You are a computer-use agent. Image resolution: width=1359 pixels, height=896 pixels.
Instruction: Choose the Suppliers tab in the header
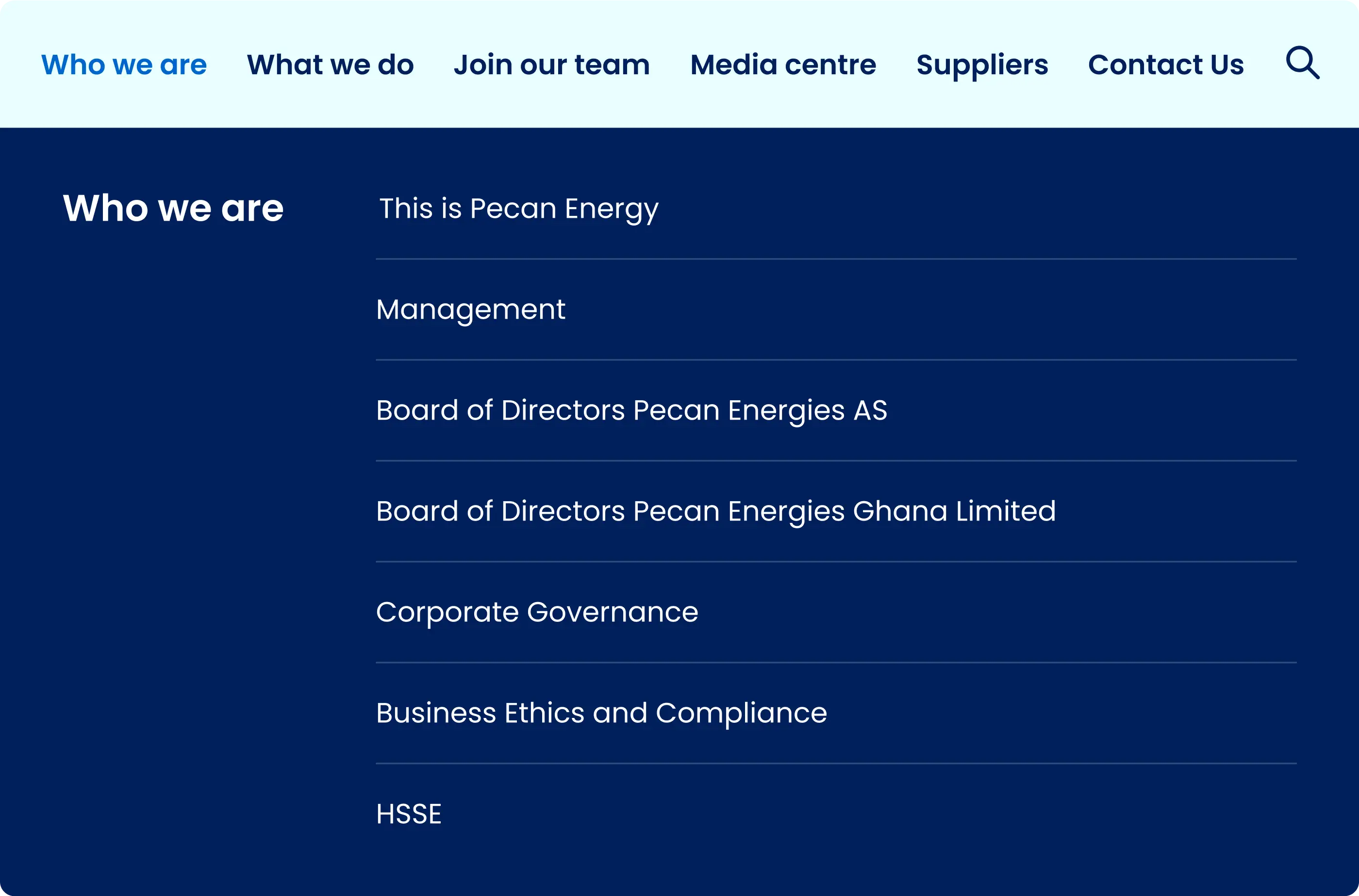(982, 65)
